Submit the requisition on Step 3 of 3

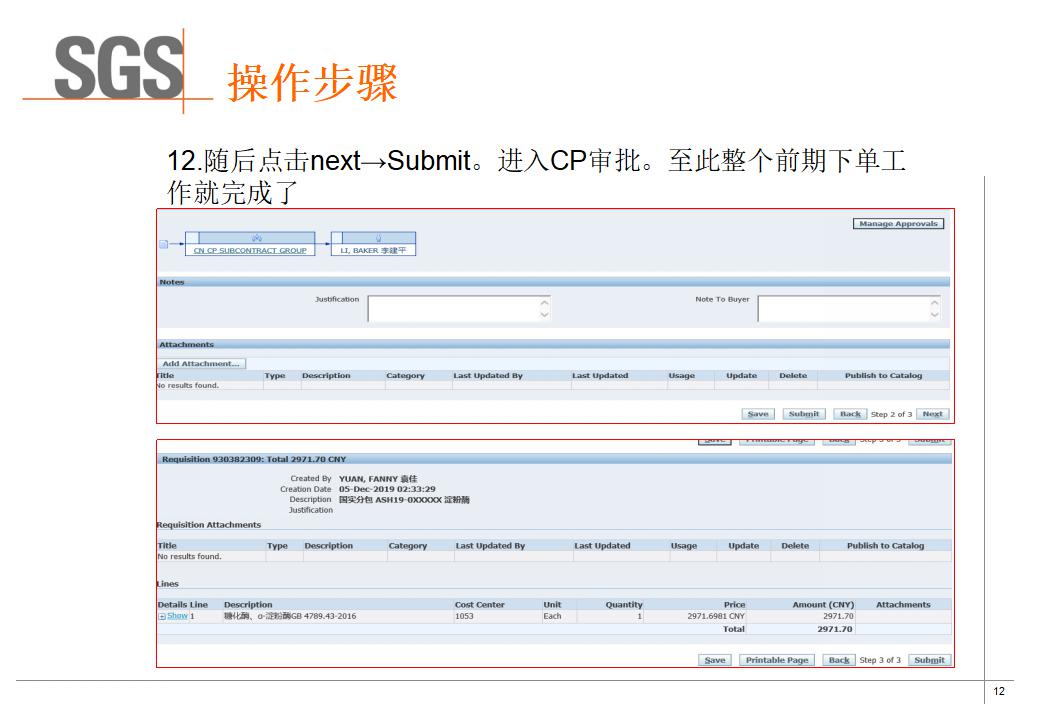[929, 660]
